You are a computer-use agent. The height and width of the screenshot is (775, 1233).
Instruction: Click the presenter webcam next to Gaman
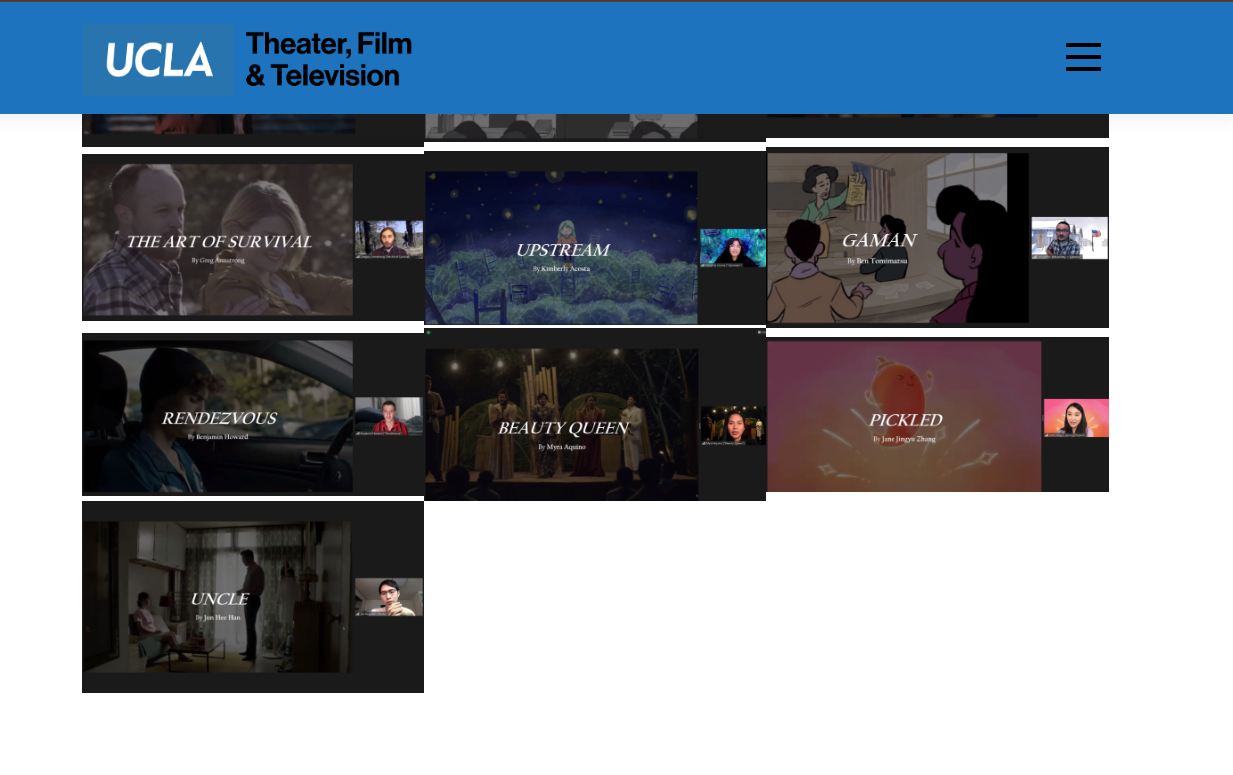click(1069, 239)
